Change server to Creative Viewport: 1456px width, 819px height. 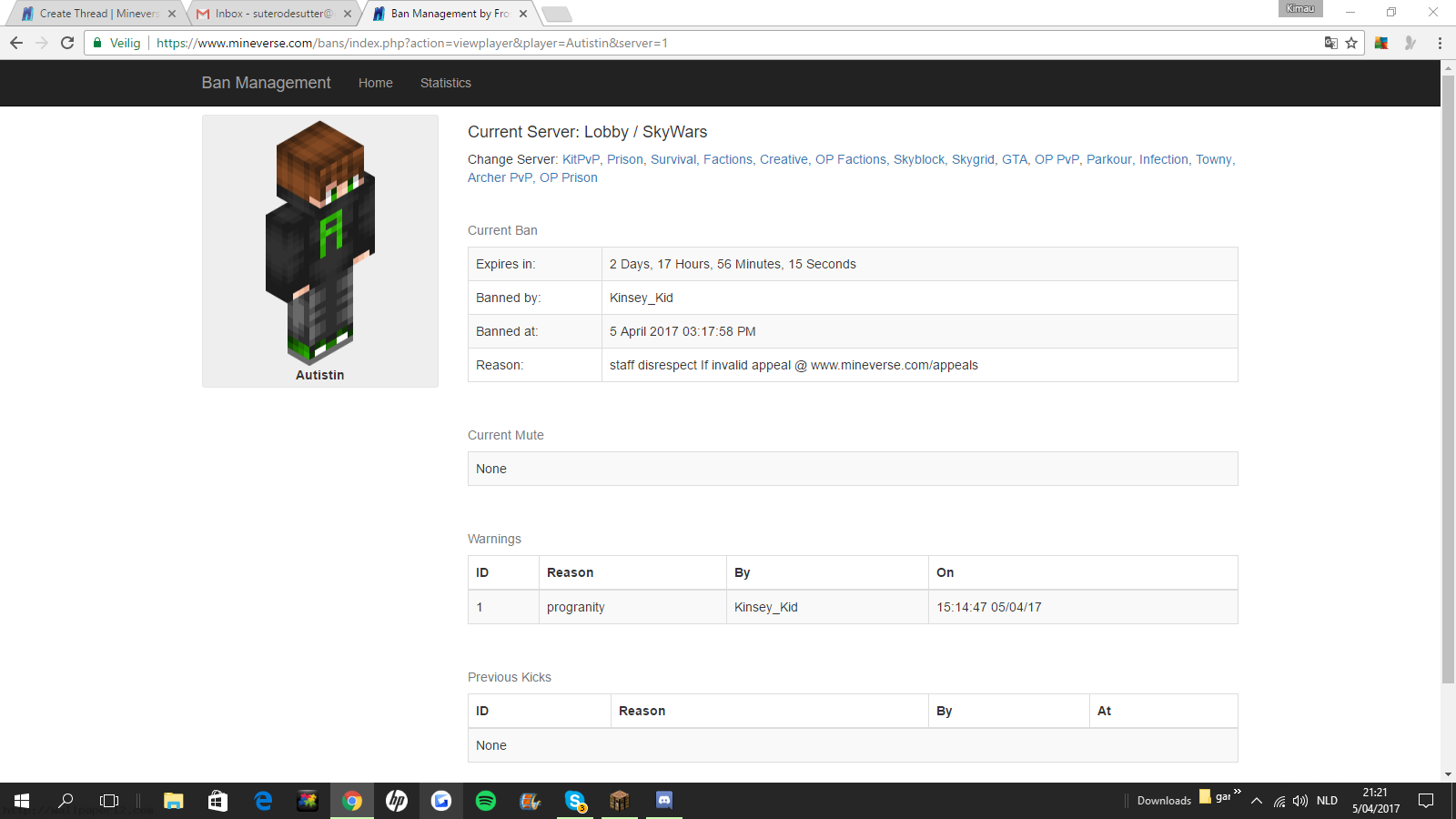[784, 159]
